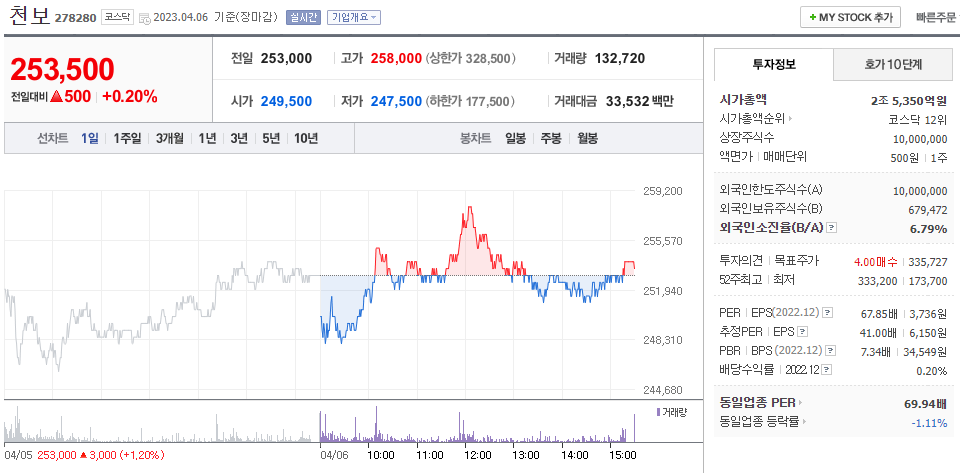Image resolution: width=960 pixels, height=473 pixels.
Task: Select the 1년 line chart period
Action: tap(207, 138)
